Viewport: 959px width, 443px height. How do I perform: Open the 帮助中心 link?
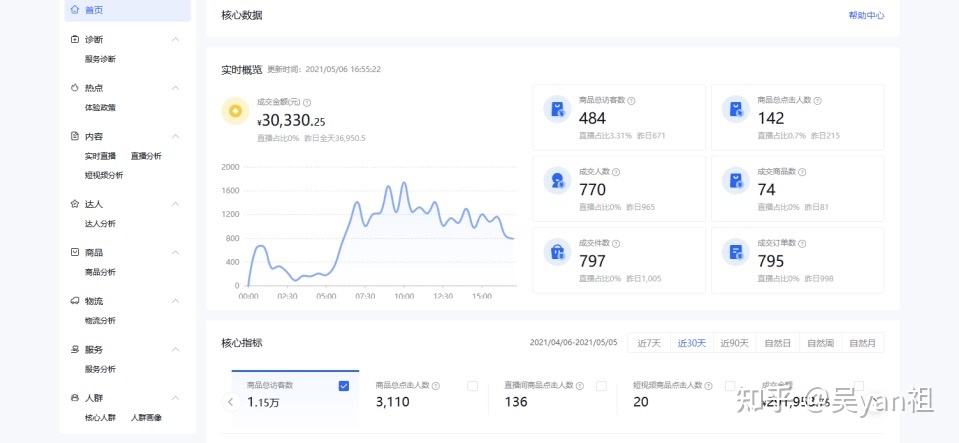coord(865,16)
